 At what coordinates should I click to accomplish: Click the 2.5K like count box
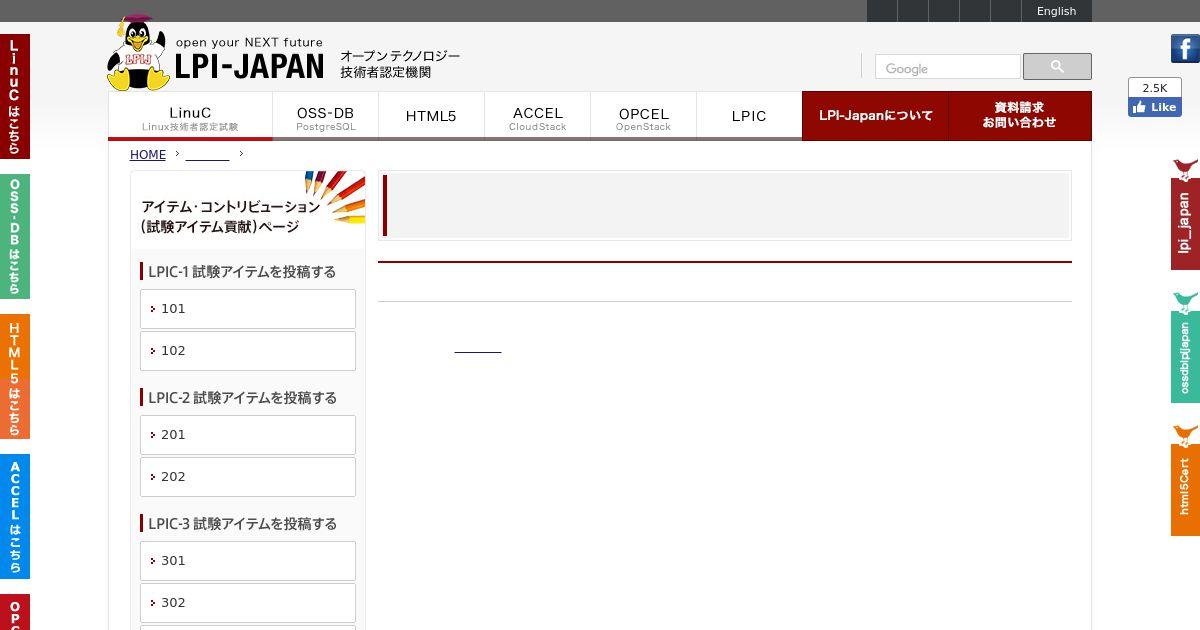[1155, 88]
